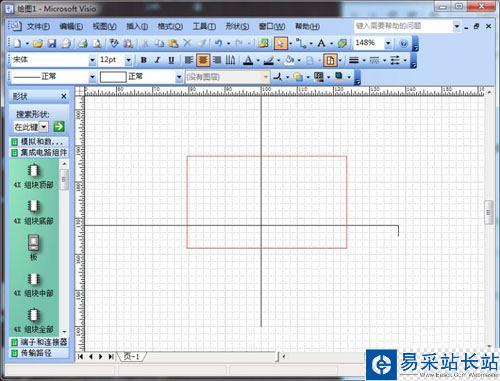Toggle Underline formatting
The width and height of the screenshot is (500, 381).
(171, 60)
